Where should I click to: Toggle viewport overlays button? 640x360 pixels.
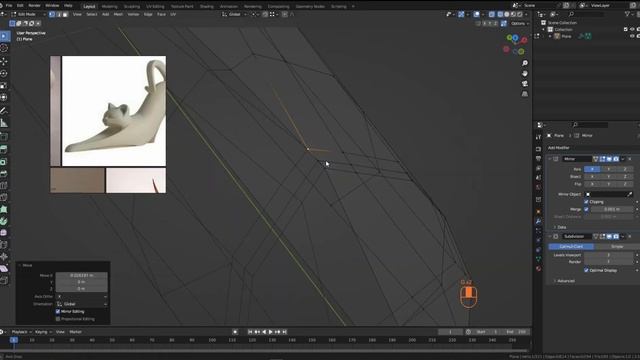coord(476,14)
